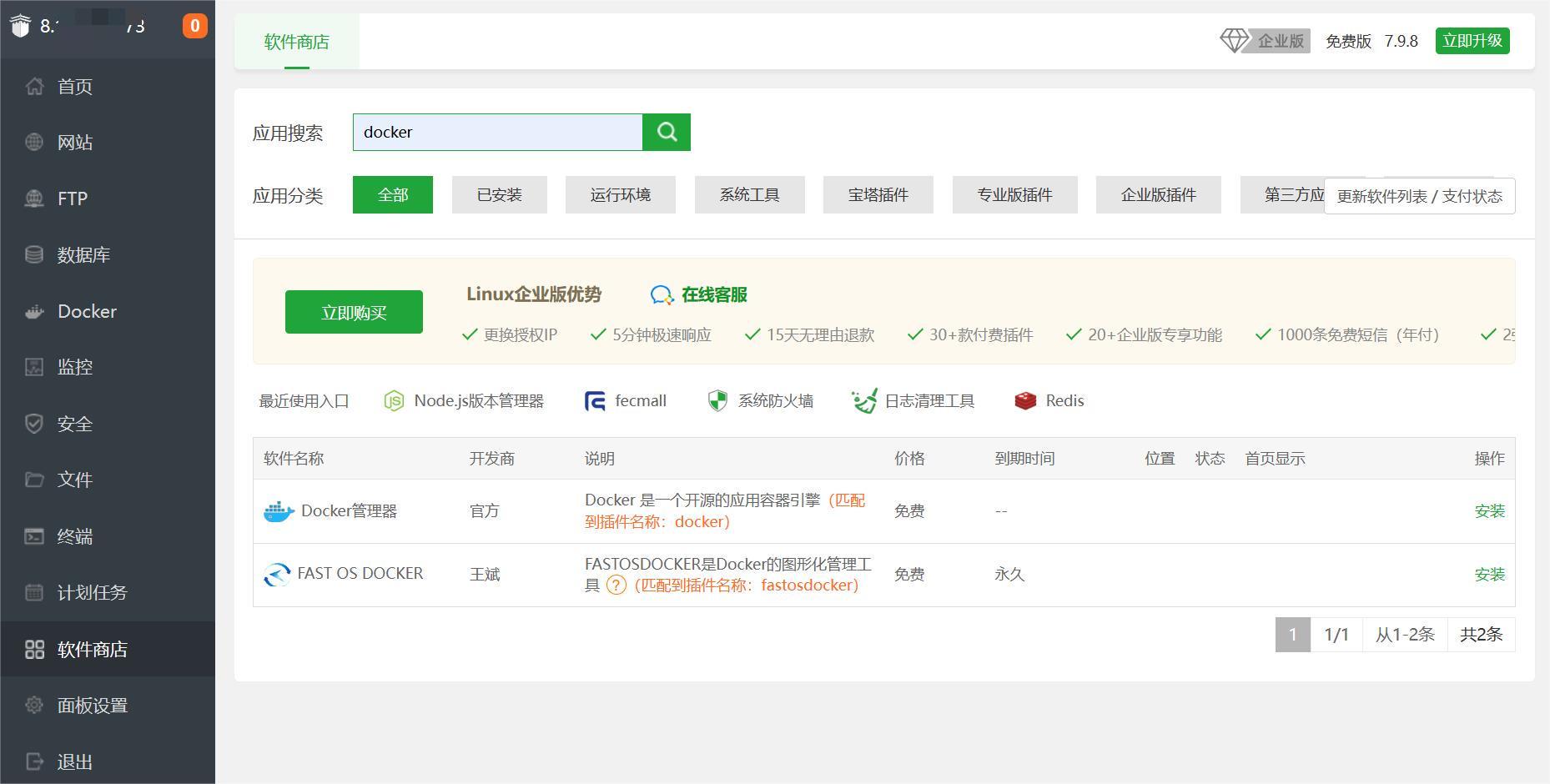Open 在线客服 online support chat

[698, 294]
